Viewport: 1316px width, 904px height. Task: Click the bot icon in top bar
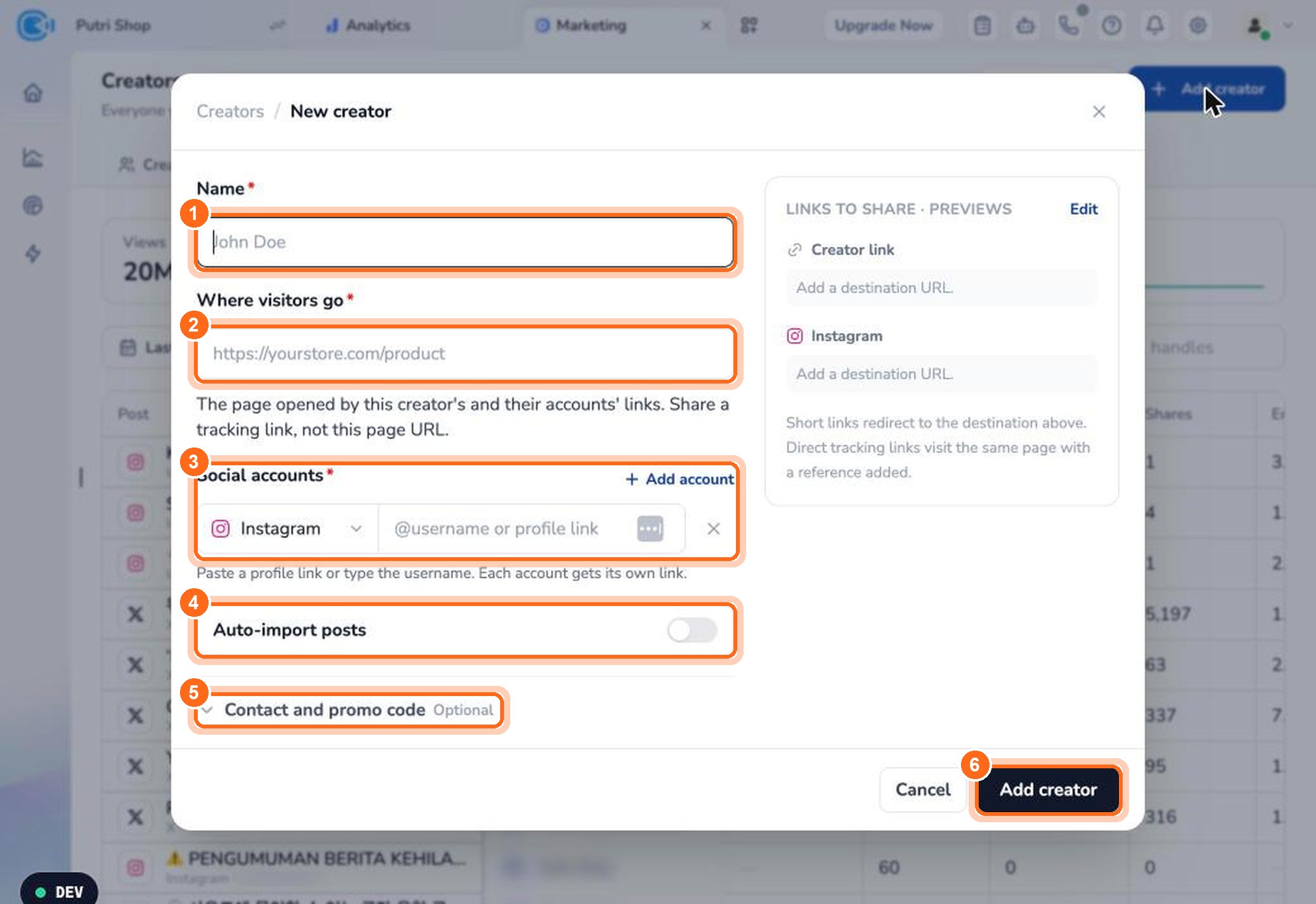[1025, 25]
